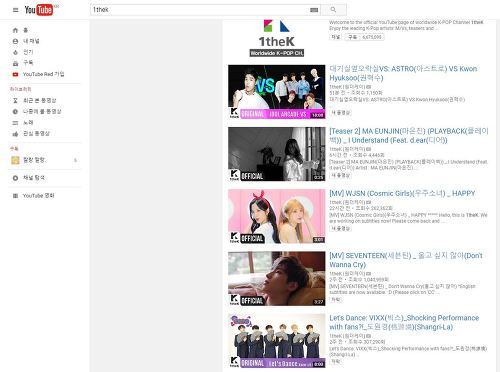This screenshot has width=500, height=372.
Task: Click the channel badge under 1theK description
Action: pos(335,37)
